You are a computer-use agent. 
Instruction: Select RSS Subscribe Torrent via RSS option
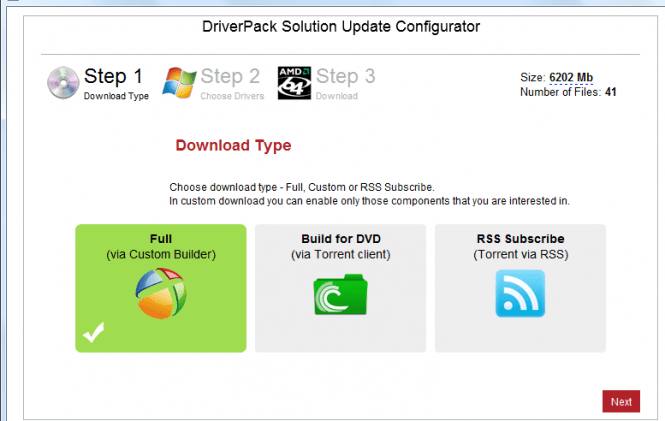(x=520, y=288)
